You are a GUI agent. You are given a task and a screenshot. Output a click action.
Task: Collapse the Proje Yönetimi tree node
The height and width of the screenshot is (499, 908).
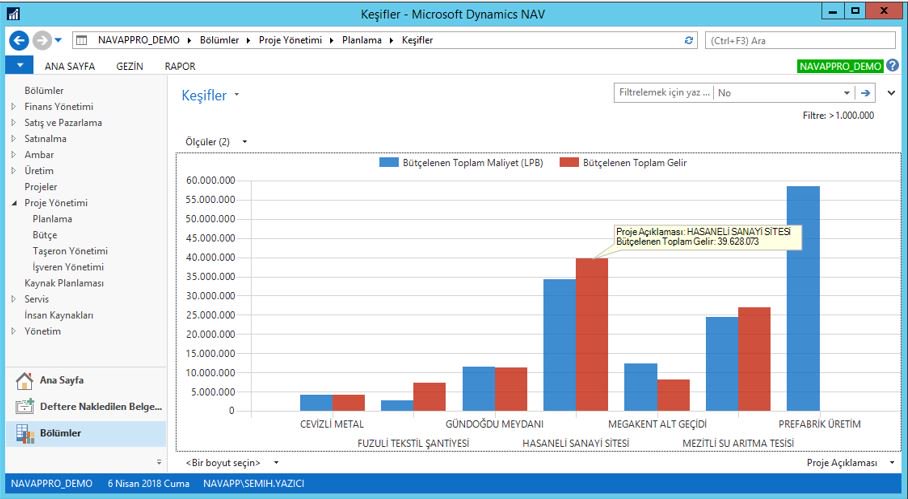coord(14,203)
